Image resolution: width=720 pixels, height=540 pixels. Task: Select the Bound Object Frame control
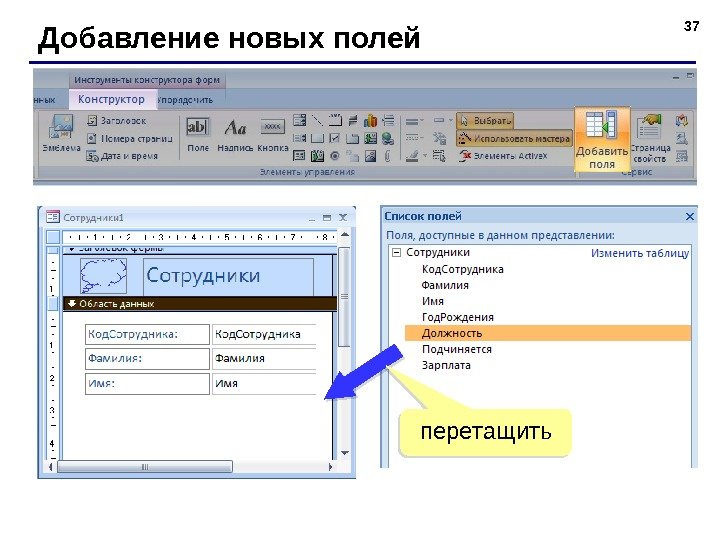[x=317, y=156]
